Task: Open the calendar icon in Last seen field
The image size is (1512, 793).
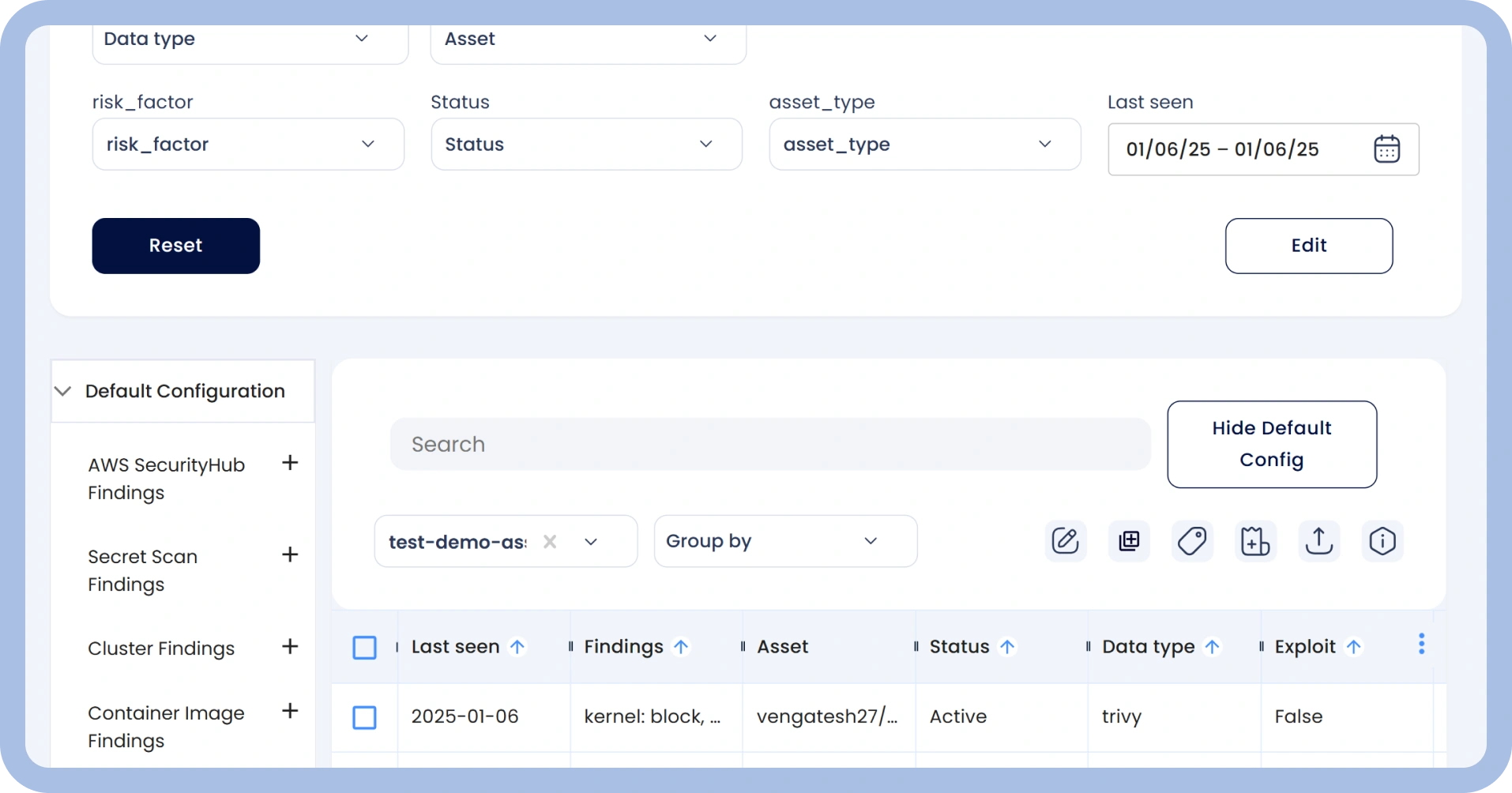Action: 1387,149
